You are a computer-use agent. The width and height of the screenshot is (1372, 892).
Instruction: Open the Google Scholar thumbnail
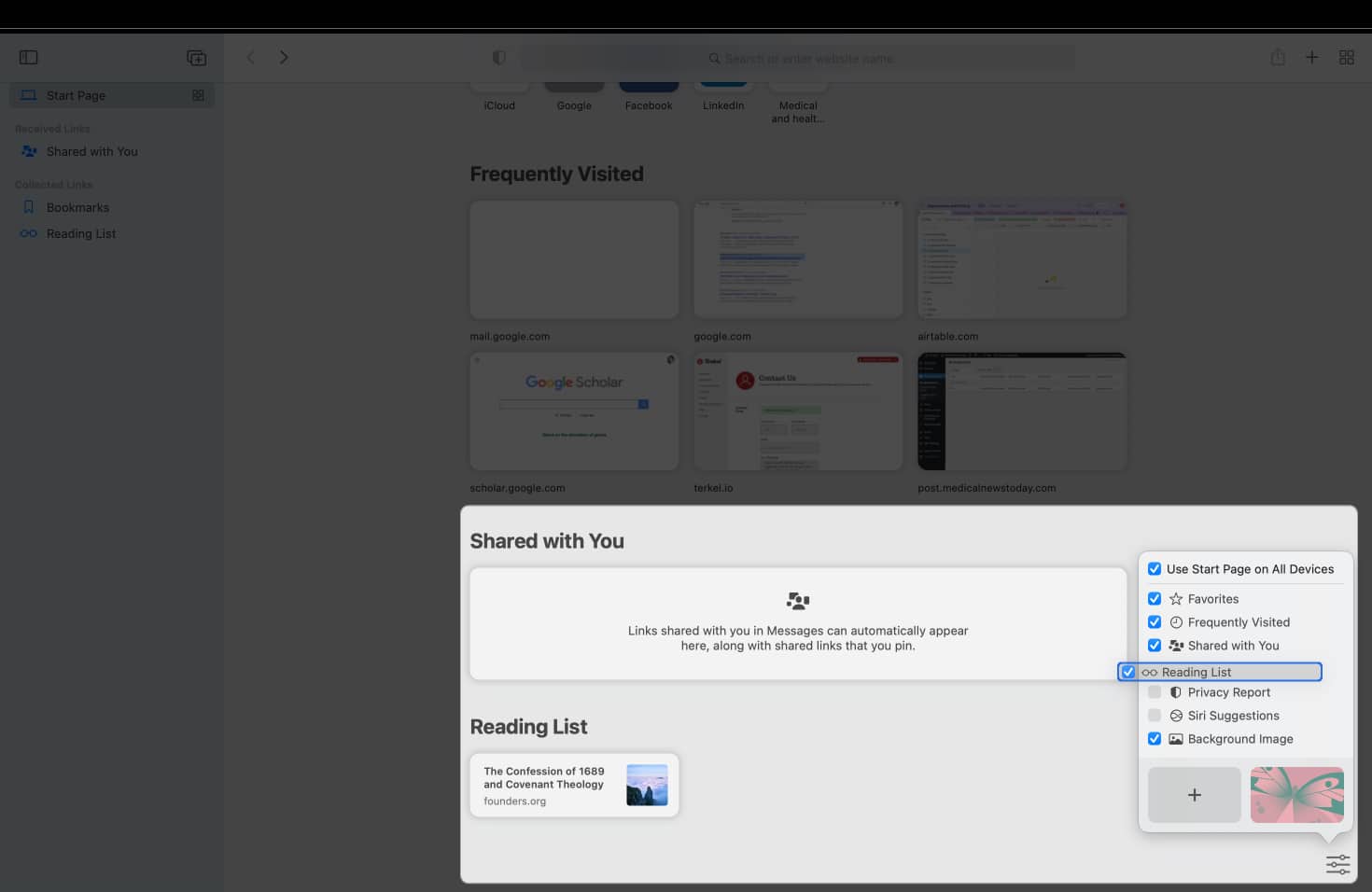click(x=574, y=411)
